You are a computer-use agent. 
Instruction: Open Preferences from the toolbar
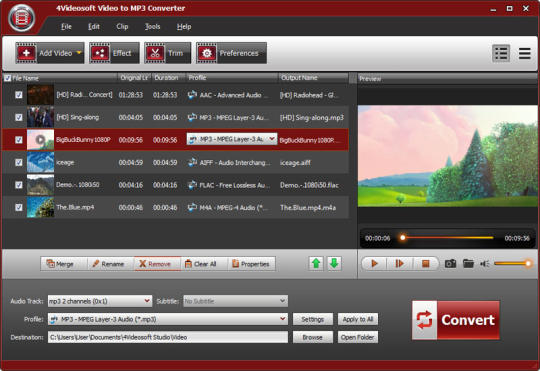point(231,53)
